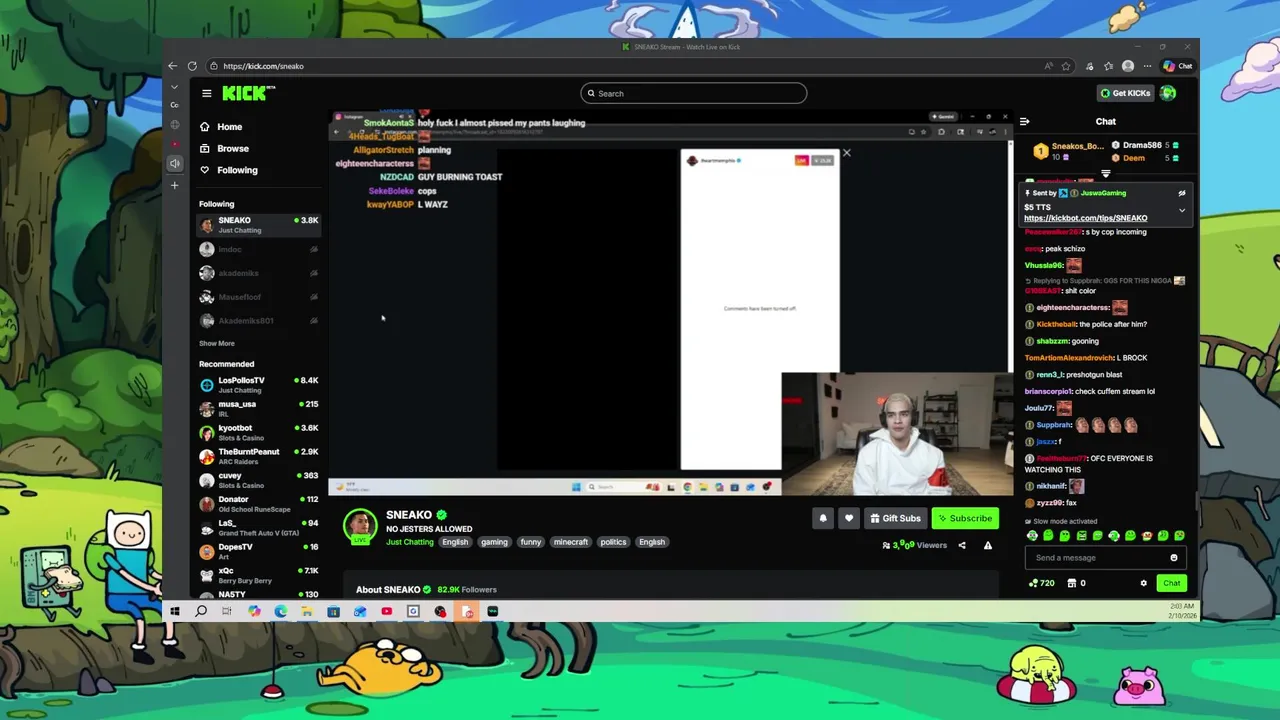Click the Gift Subs button
The image size is (1280, 720).
pos(894,518)
